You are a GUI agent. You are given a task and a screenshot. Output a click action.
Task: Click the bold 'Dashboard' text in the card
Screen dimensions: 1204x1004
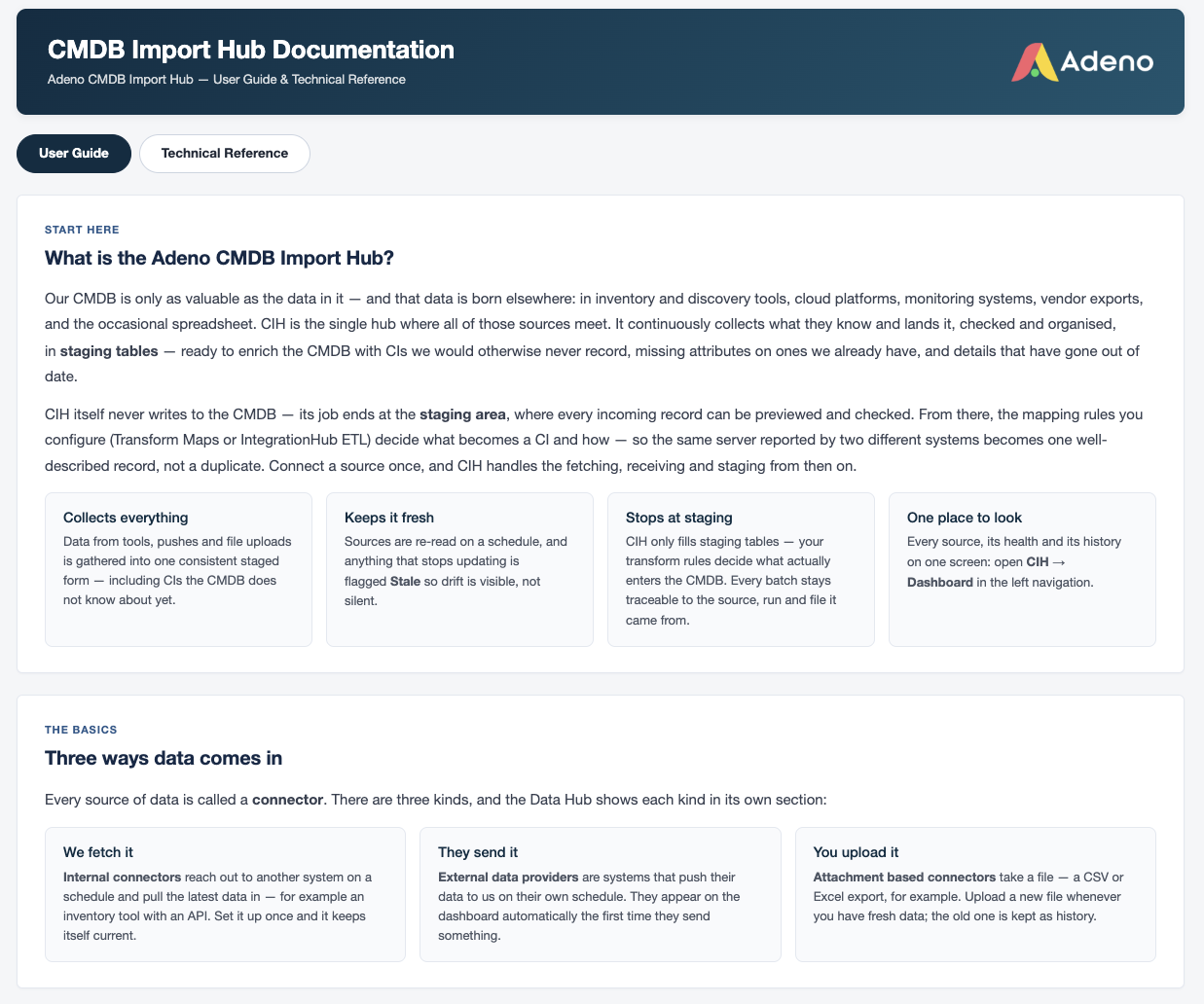[940, 583]
